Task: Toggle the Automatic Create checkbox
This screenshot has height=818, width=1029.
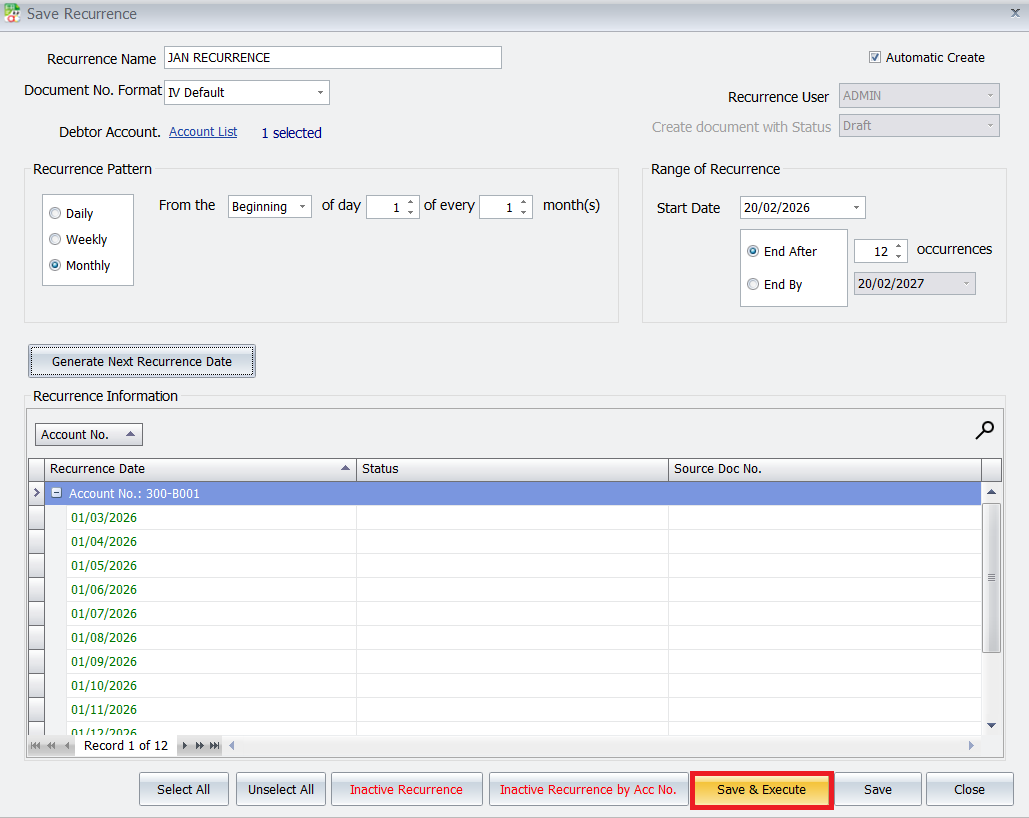Action: [x=875, y=58]
